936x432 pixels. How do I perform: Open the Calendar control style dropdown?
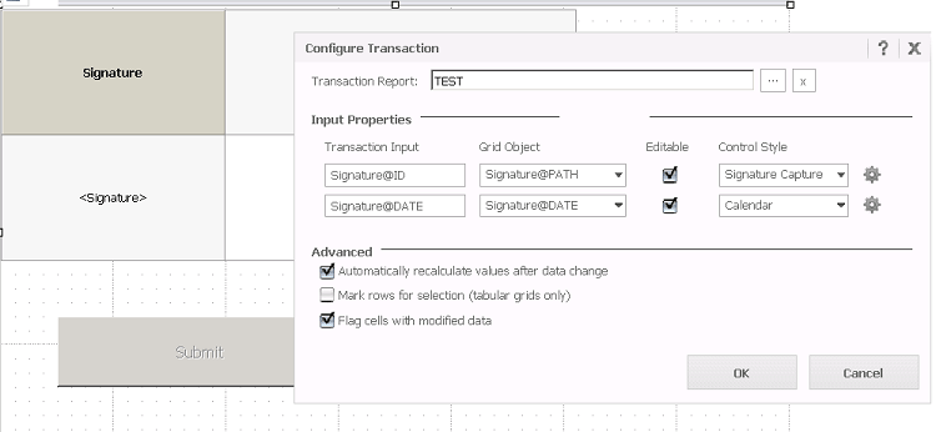coord(841,206)
